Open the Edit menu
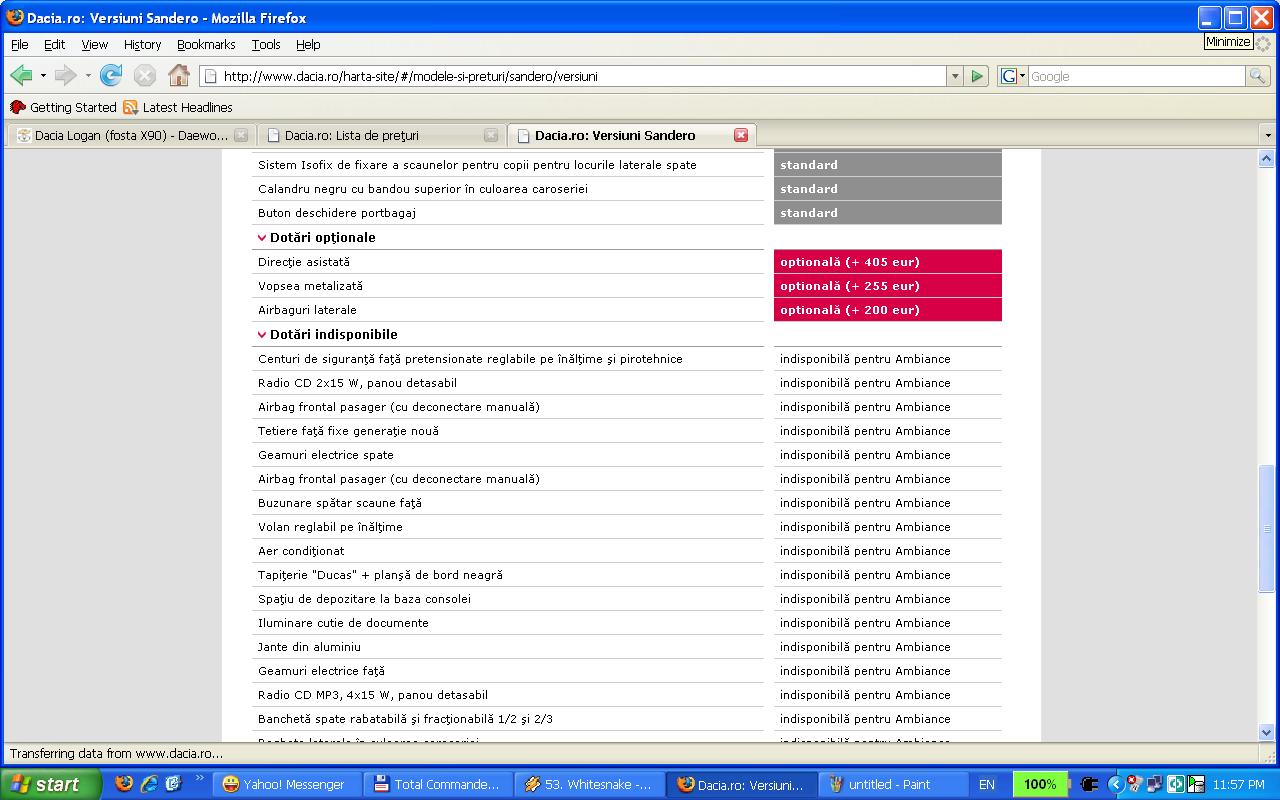 54,44
